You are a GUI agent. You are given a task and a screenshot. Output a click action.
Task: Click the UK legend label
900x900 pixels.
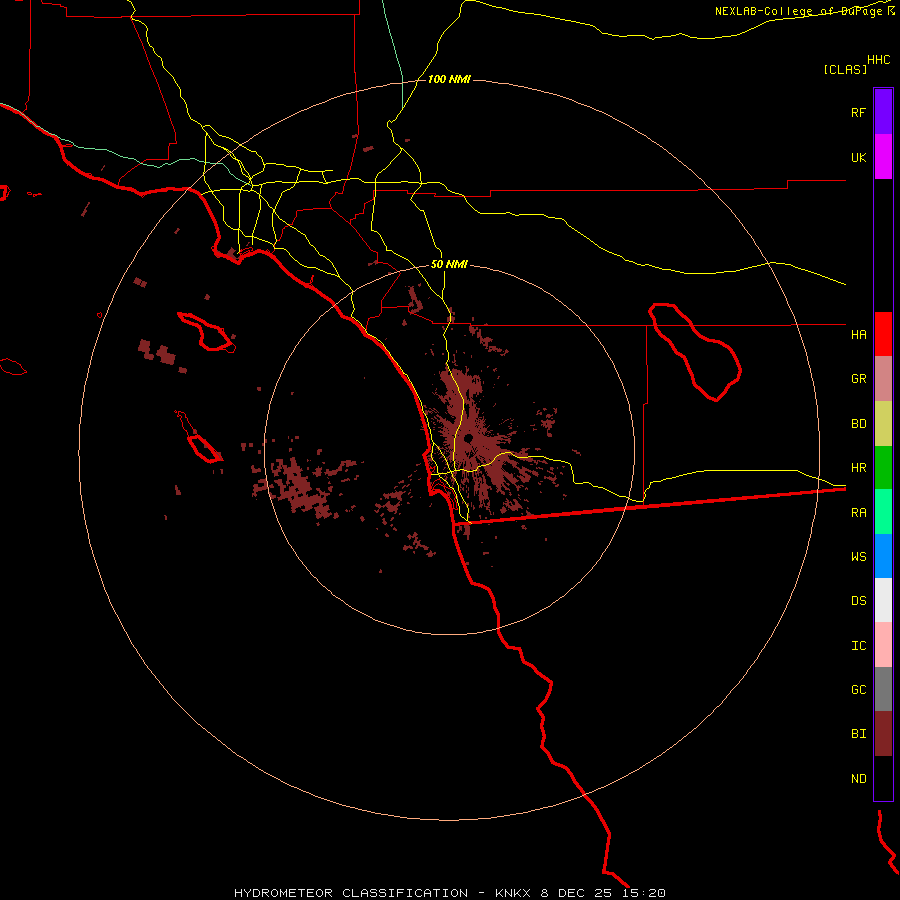click(x=858, y=157)
